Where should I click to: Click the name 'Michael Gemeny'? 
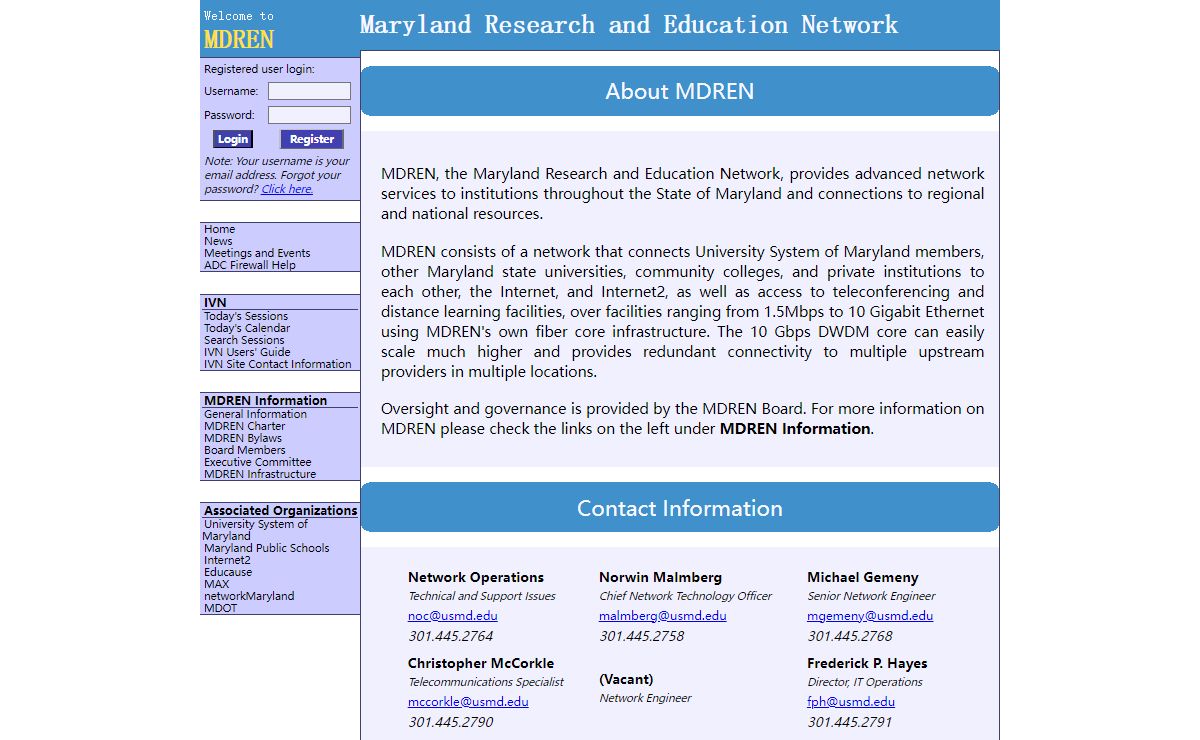[x=863, y=577]
